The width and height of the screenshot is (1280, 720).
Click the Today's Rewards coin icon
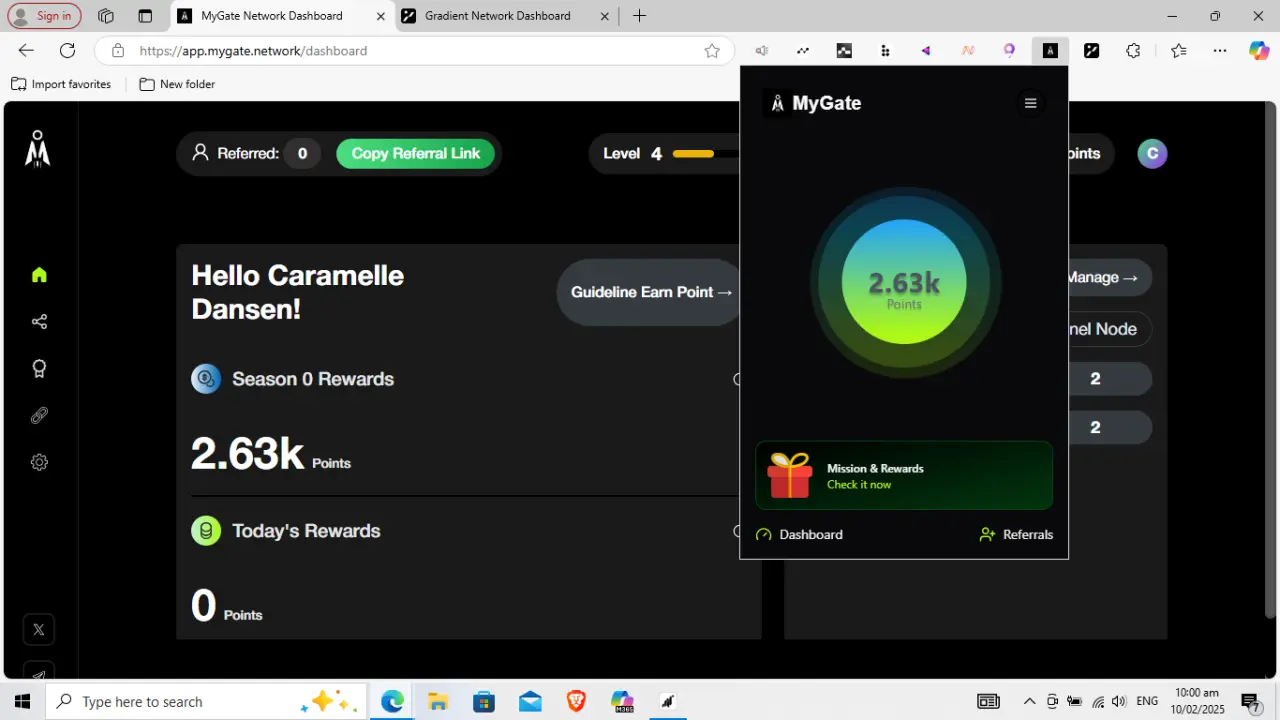tap(206, 531)
